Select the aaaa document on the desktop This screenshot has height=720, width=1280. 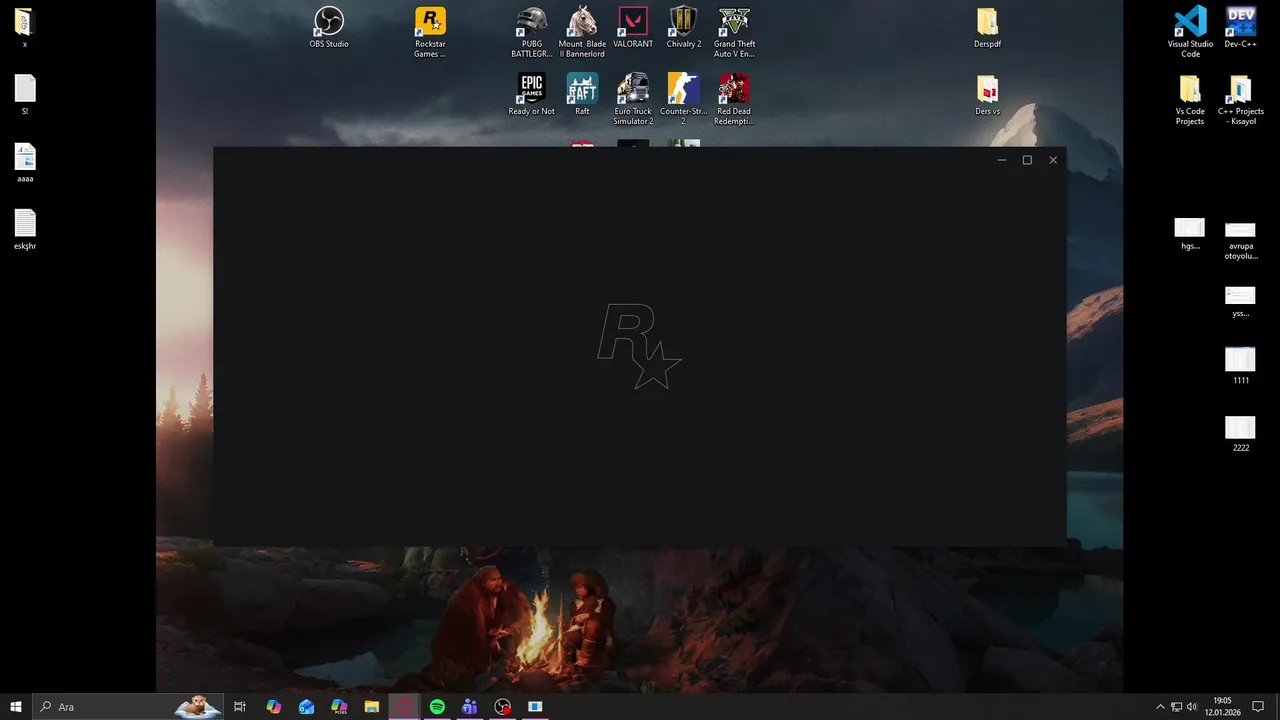point(25,162)
